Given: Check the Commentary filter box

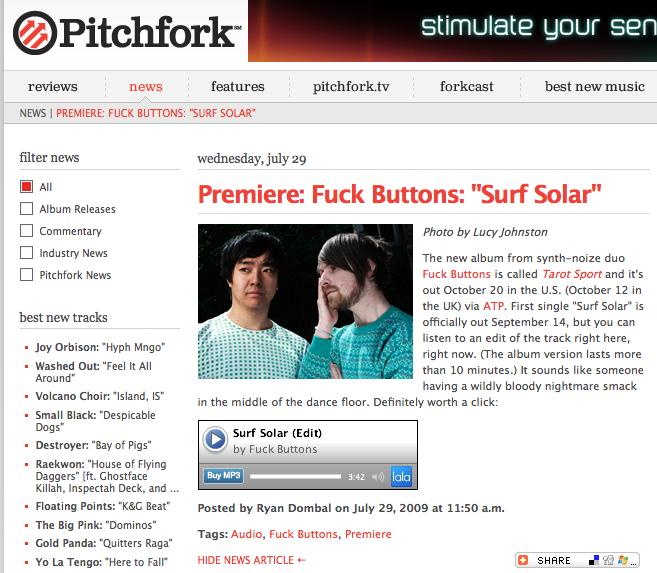Looking at the screenshot, I should 26,230.
